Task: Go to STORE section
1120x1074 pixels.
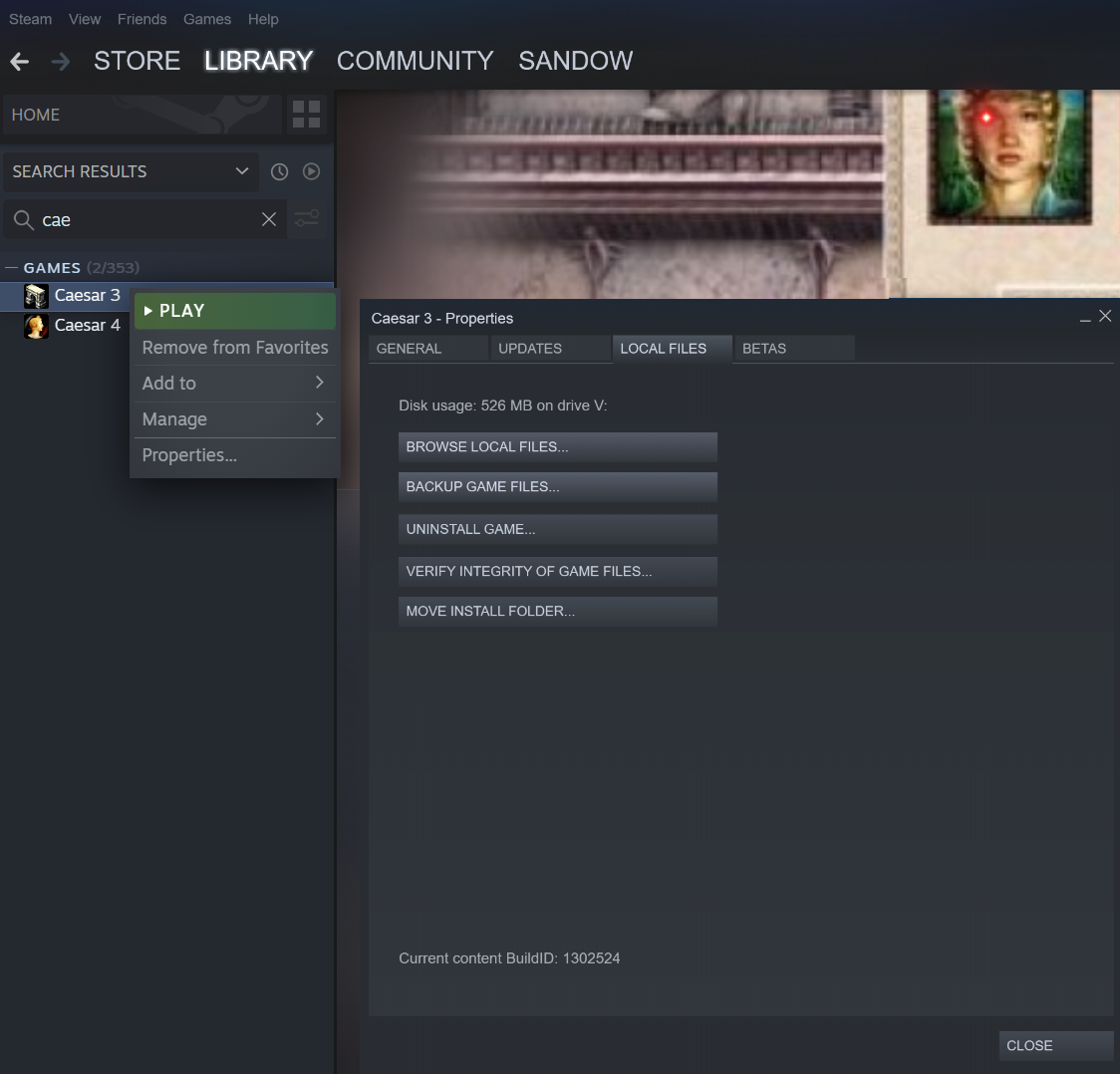Action: [x=137, y=61]
